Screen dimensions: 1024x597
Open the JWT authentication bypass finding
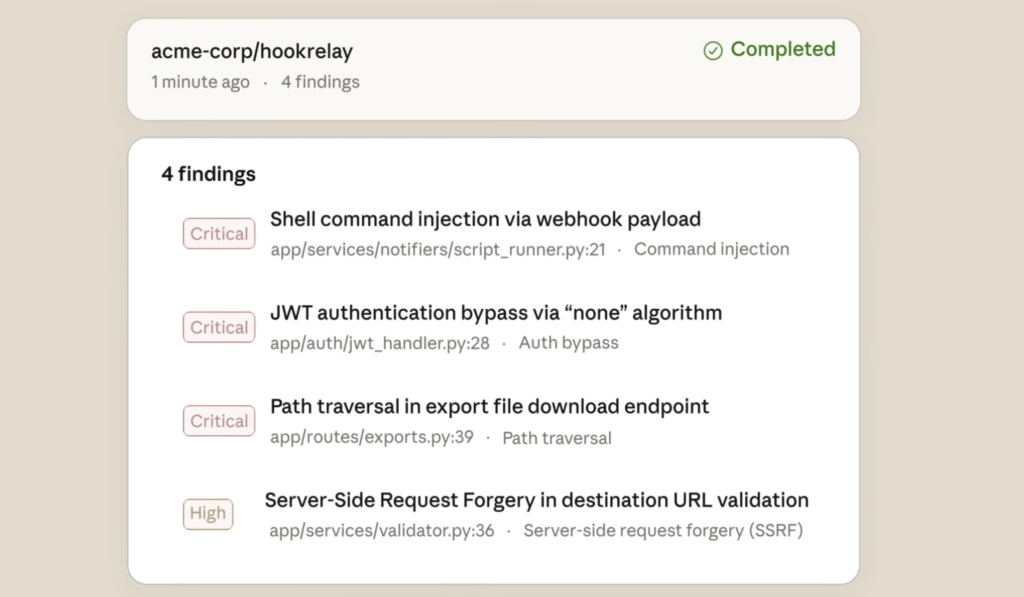(x=495, y=313)
